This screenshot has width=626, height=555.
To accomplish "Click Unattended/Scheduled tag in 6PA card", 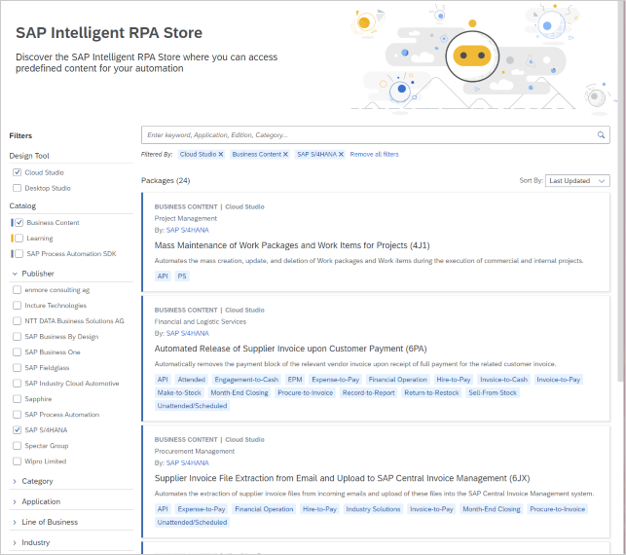I will (192, 406).
